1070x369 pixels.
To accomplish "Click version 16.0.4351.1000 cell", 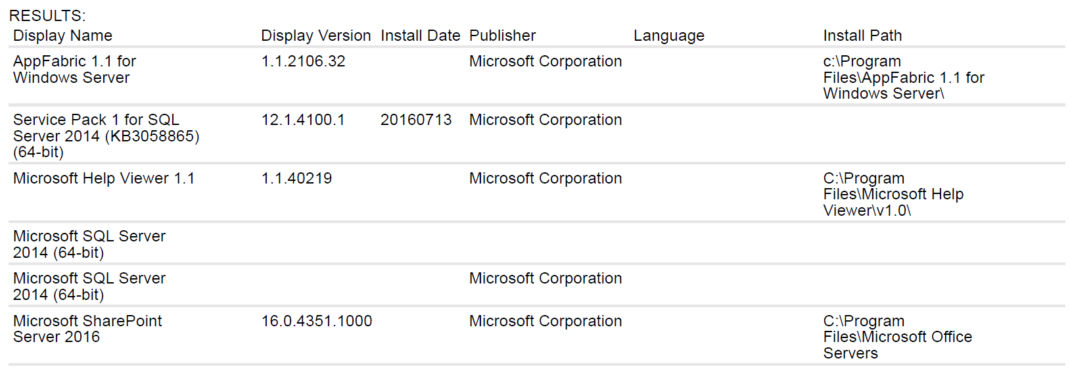I will 317,321.
